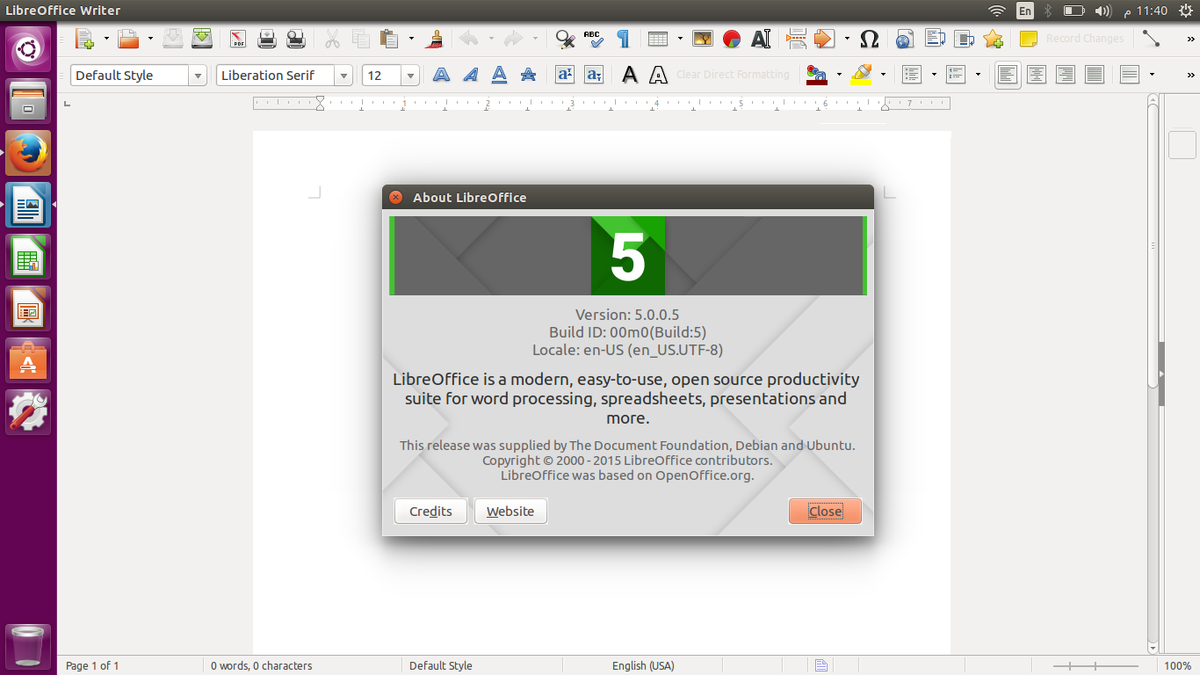This screenshot has width=1200, height=675.
Task: Click the Website button
Action: pyautogui.click(x=510, y=511)
